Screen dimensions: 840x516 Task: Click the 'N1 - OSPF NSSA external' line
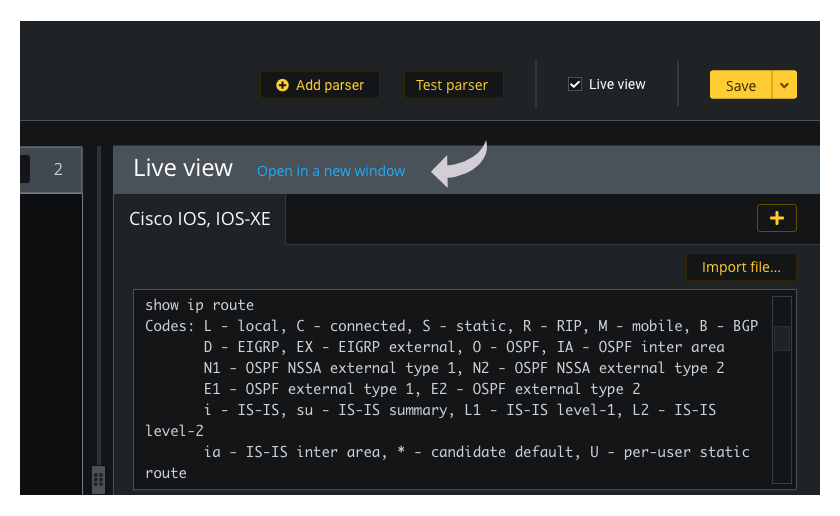(x=463, y=368)
